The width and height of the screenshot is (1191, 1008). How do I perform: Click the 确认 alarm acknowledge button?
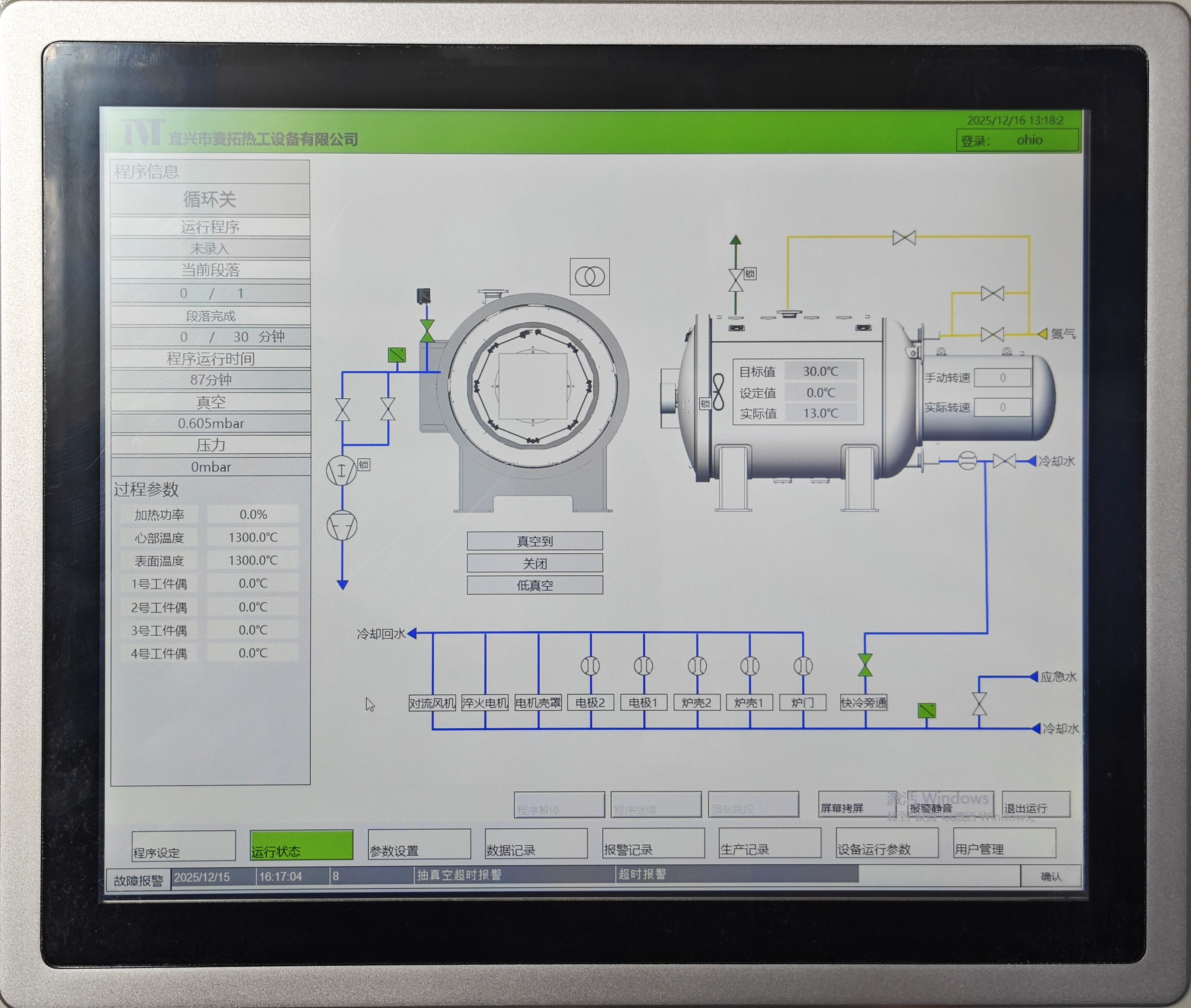[1051, 876]
